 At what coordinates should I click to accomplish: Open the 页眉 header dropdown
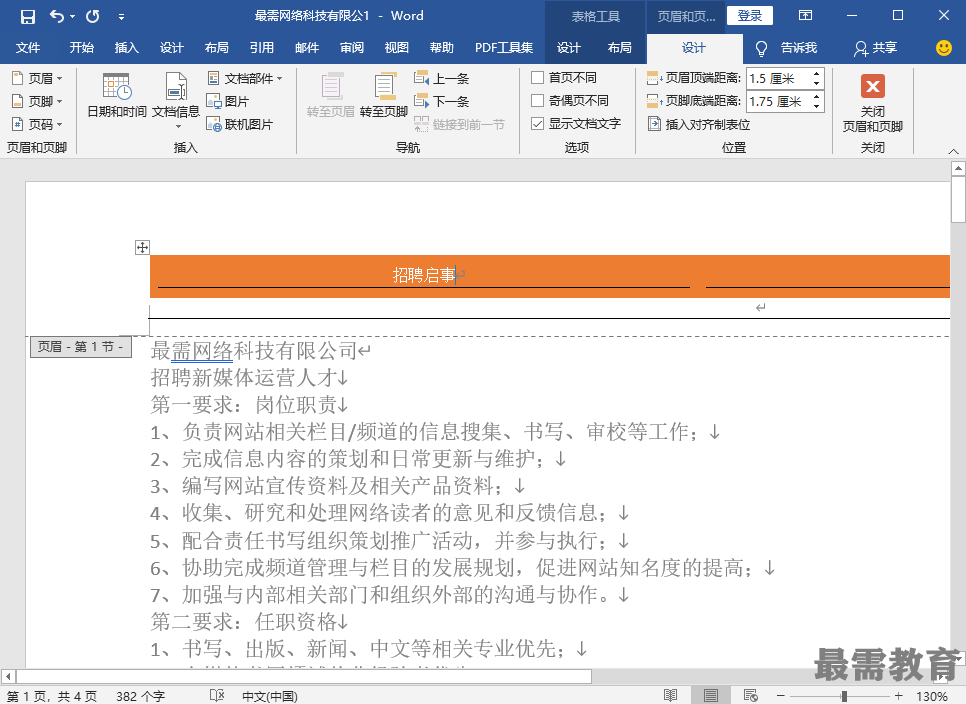click(x=38, y=78)
